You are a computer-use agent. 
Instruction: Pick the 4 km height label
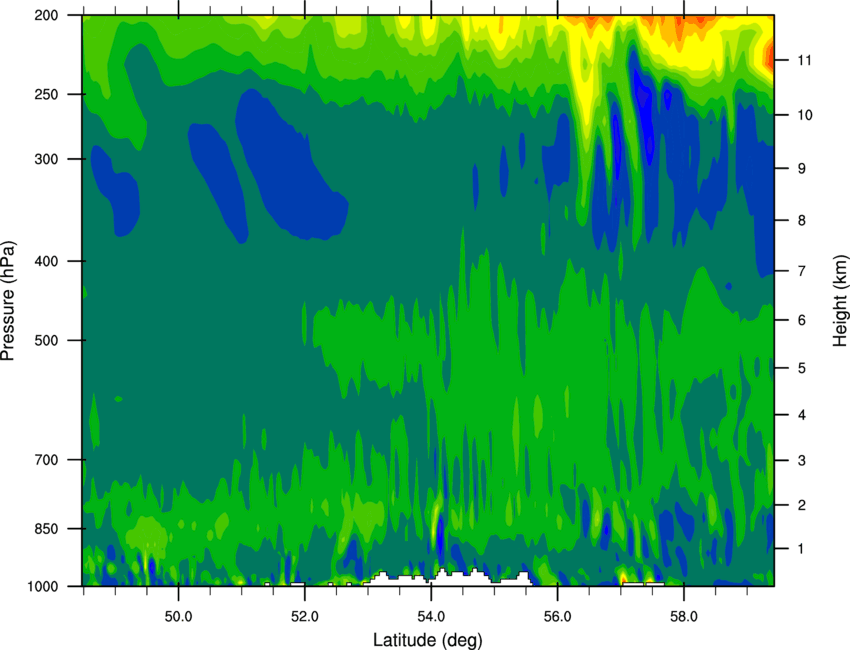click(x=802, y=415)
